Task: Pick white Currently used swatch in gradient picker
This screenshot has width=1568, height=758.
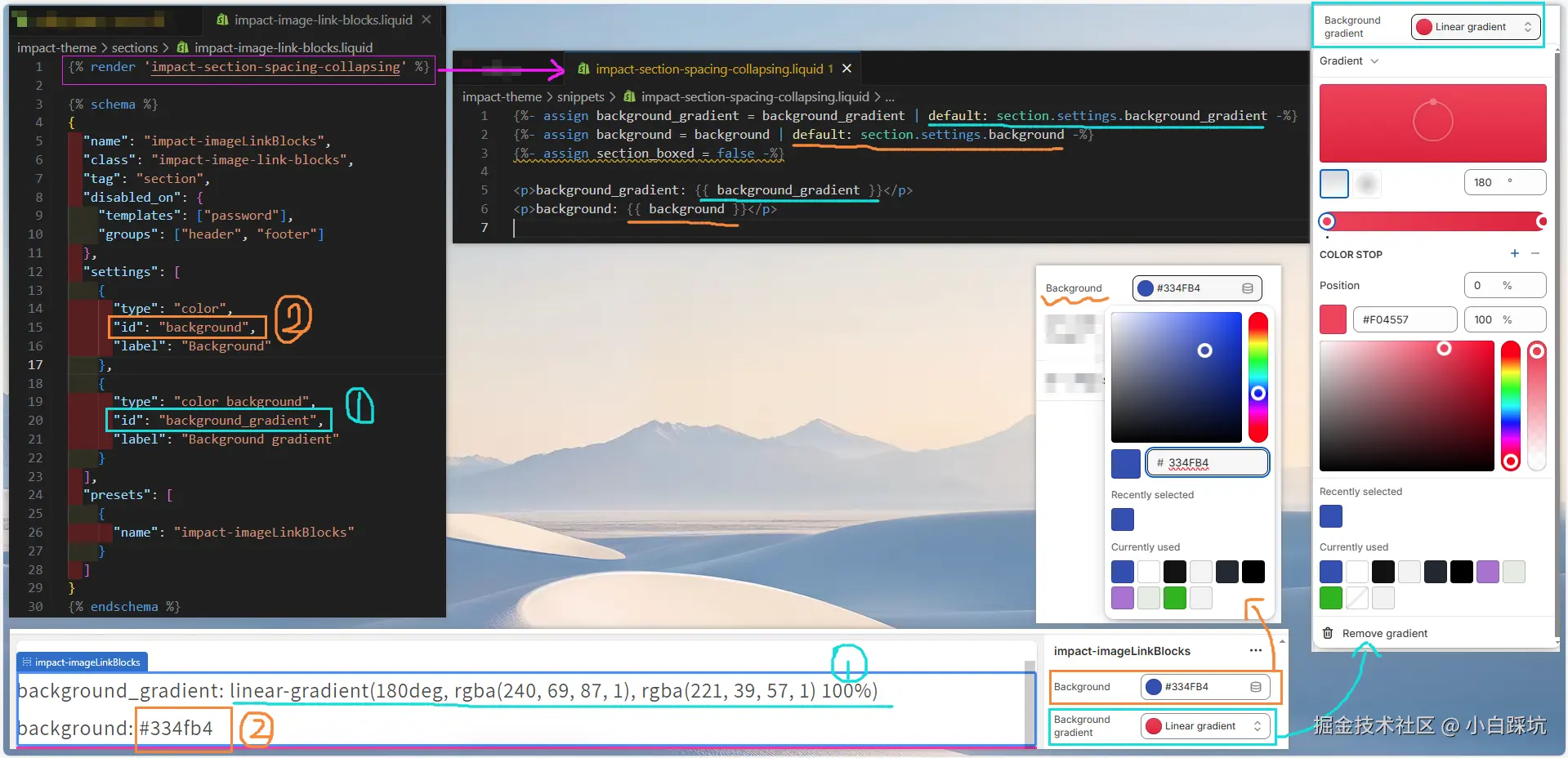Action: (x=1357, y=572)
